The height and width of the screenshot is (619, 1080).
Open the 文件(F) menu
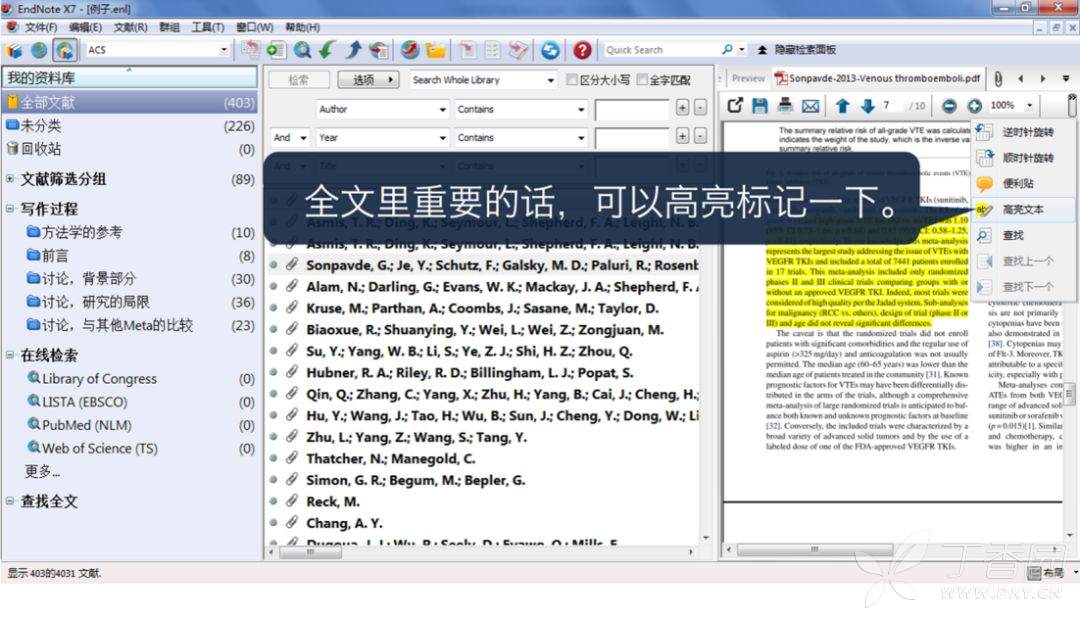41,28
